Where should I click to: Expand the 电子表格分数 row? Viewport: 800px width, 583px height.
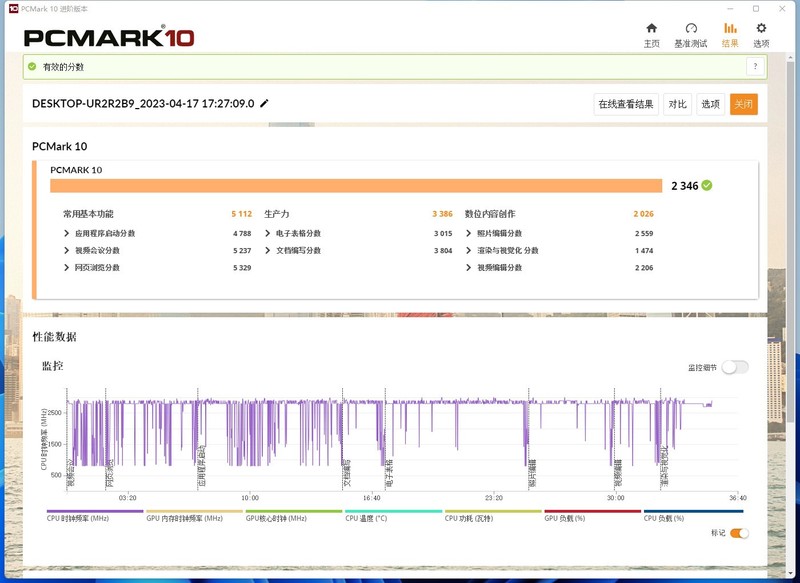[x=268, y=233]
